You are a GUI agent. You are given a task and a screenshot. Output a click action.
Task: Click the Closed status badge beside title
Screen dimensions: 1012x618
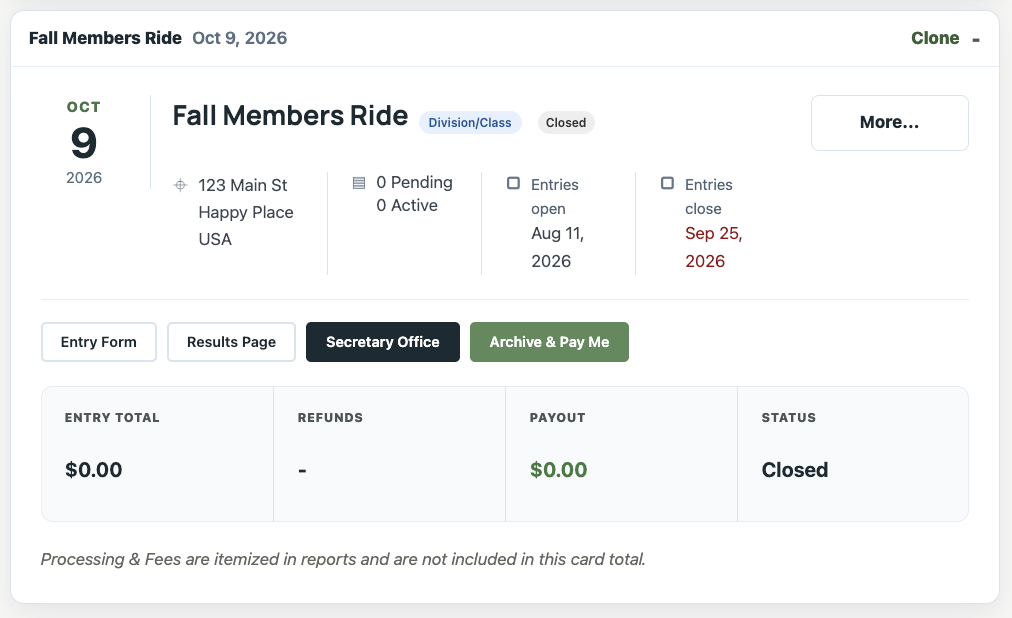(x=566, y=123)
